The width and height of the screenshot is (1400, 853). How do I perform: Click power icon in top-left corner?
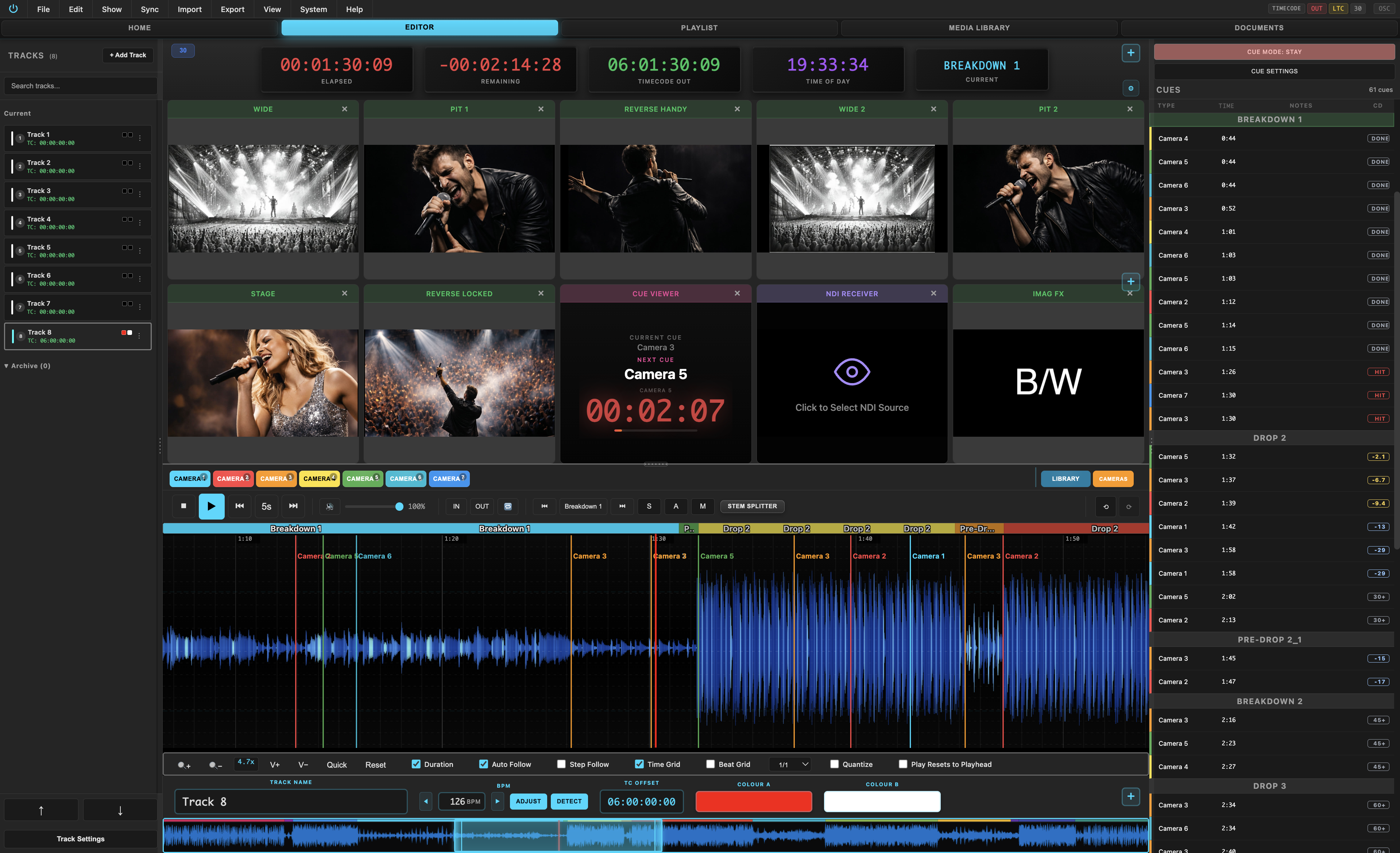pyautogui.click(x=13, y=8)
